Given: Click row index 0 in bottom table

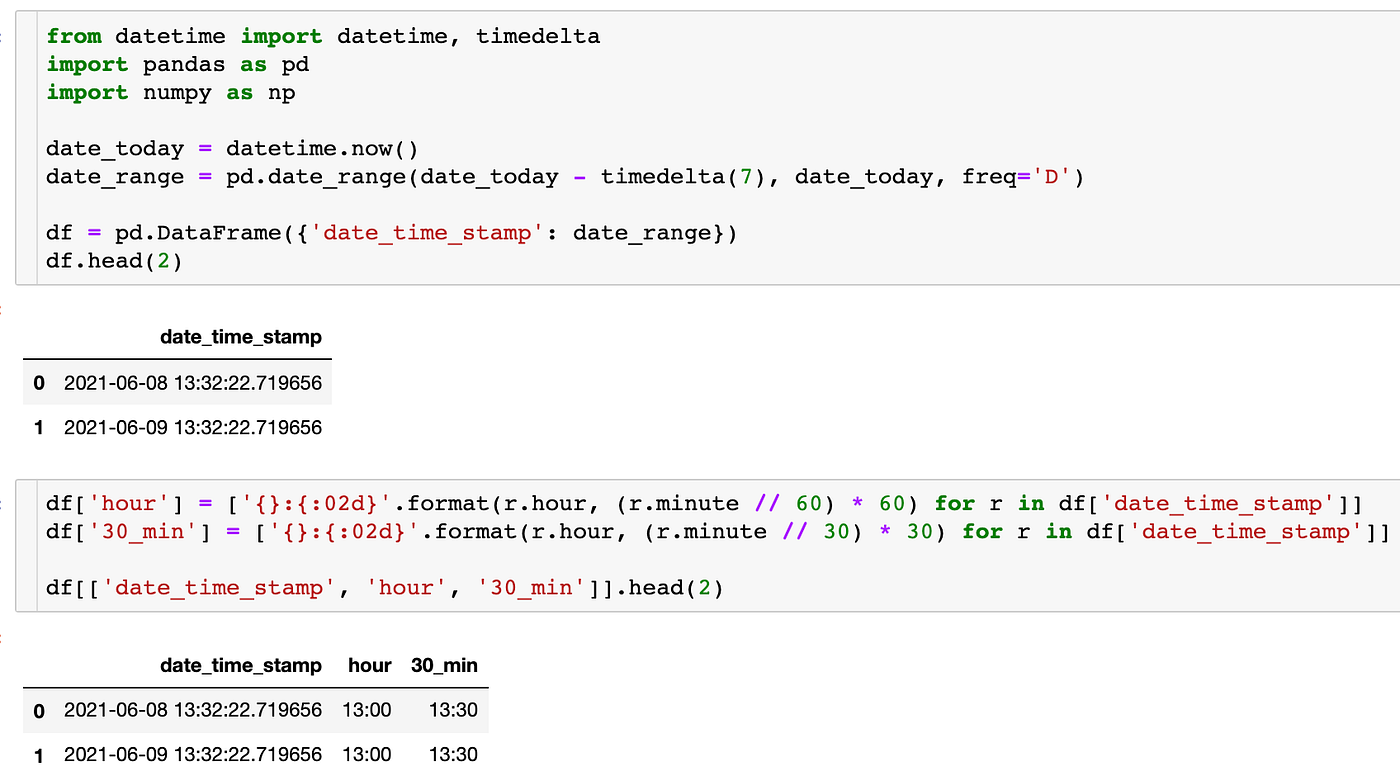Looking at the screenshot, I should 40,710.
